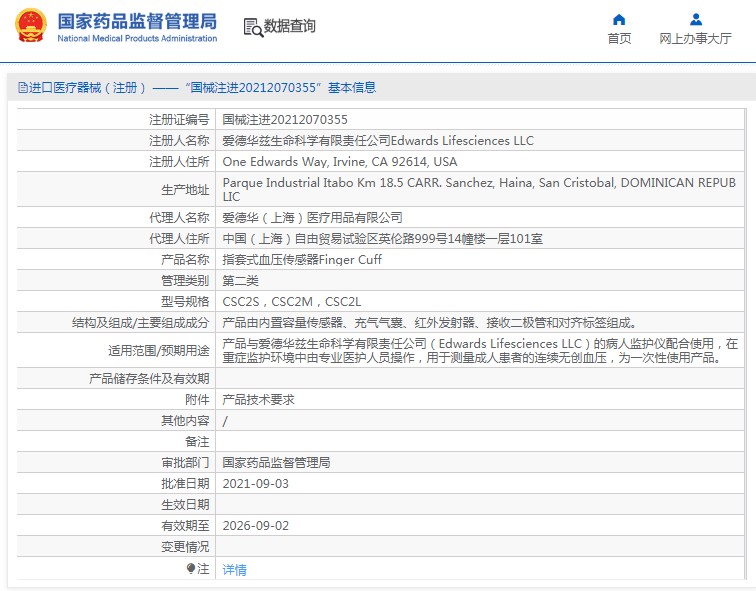Click the lightbulb icon next to 注

click(191, 569)
